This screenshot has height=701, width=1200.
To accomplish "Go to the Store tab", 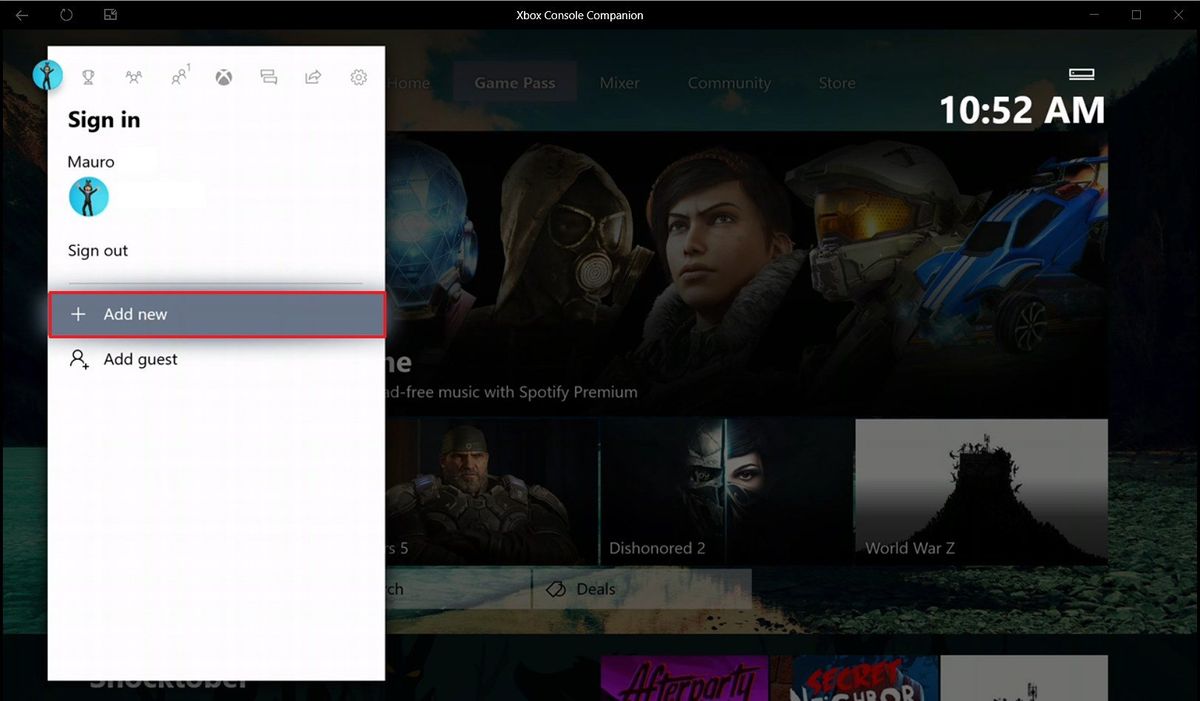I will pyautogui.click(x=836, y=82).
